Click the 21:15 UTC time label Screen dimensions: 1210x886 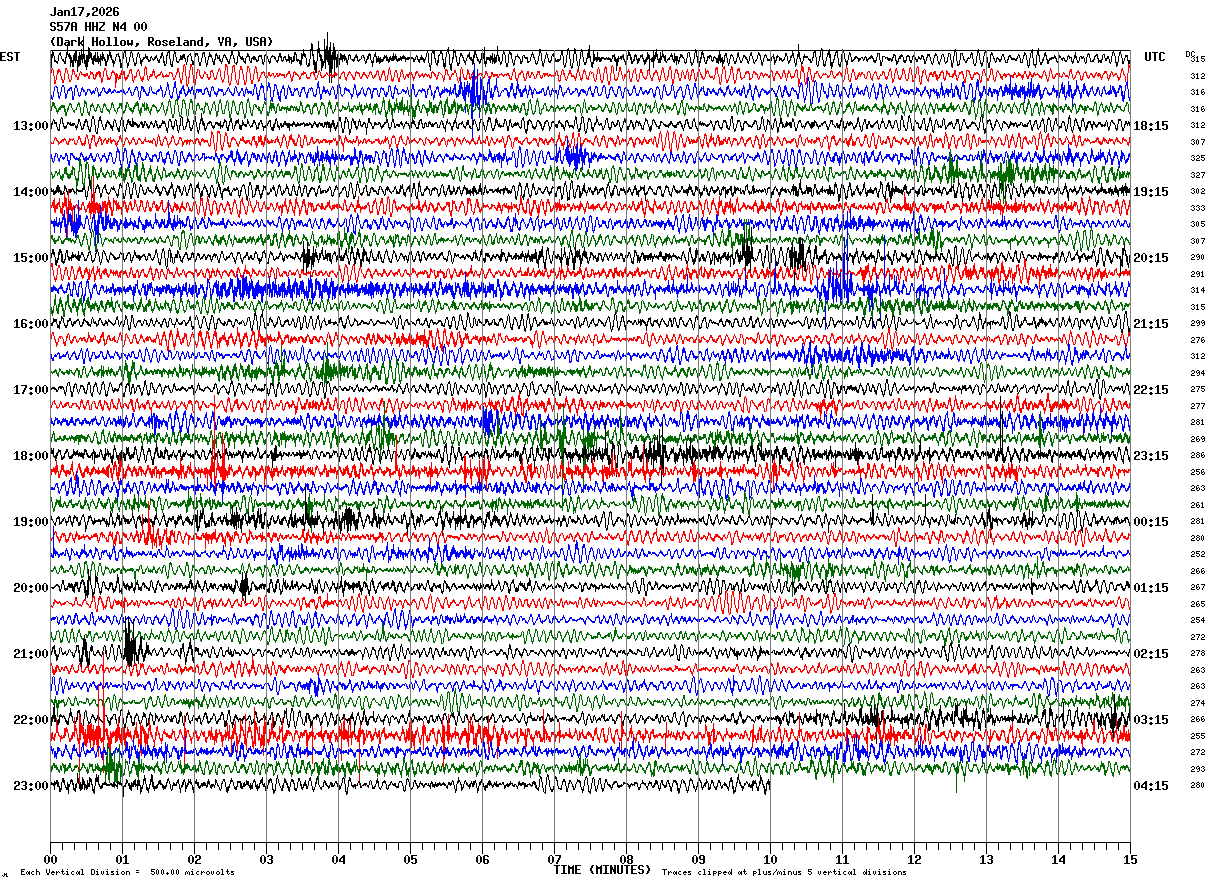pyautogui.click(x=1150, y=323)
